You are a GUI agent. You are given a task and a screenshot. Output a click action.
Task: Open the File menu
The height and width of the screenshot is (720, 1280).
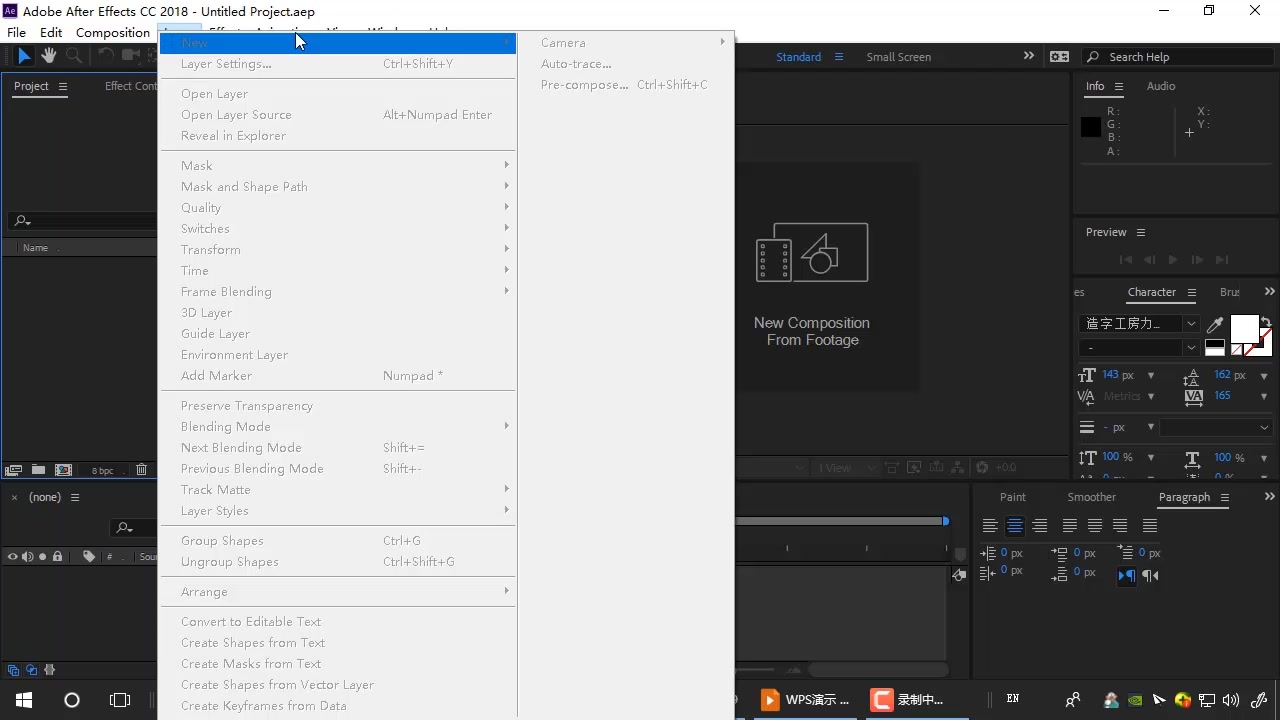click(17, 32)
